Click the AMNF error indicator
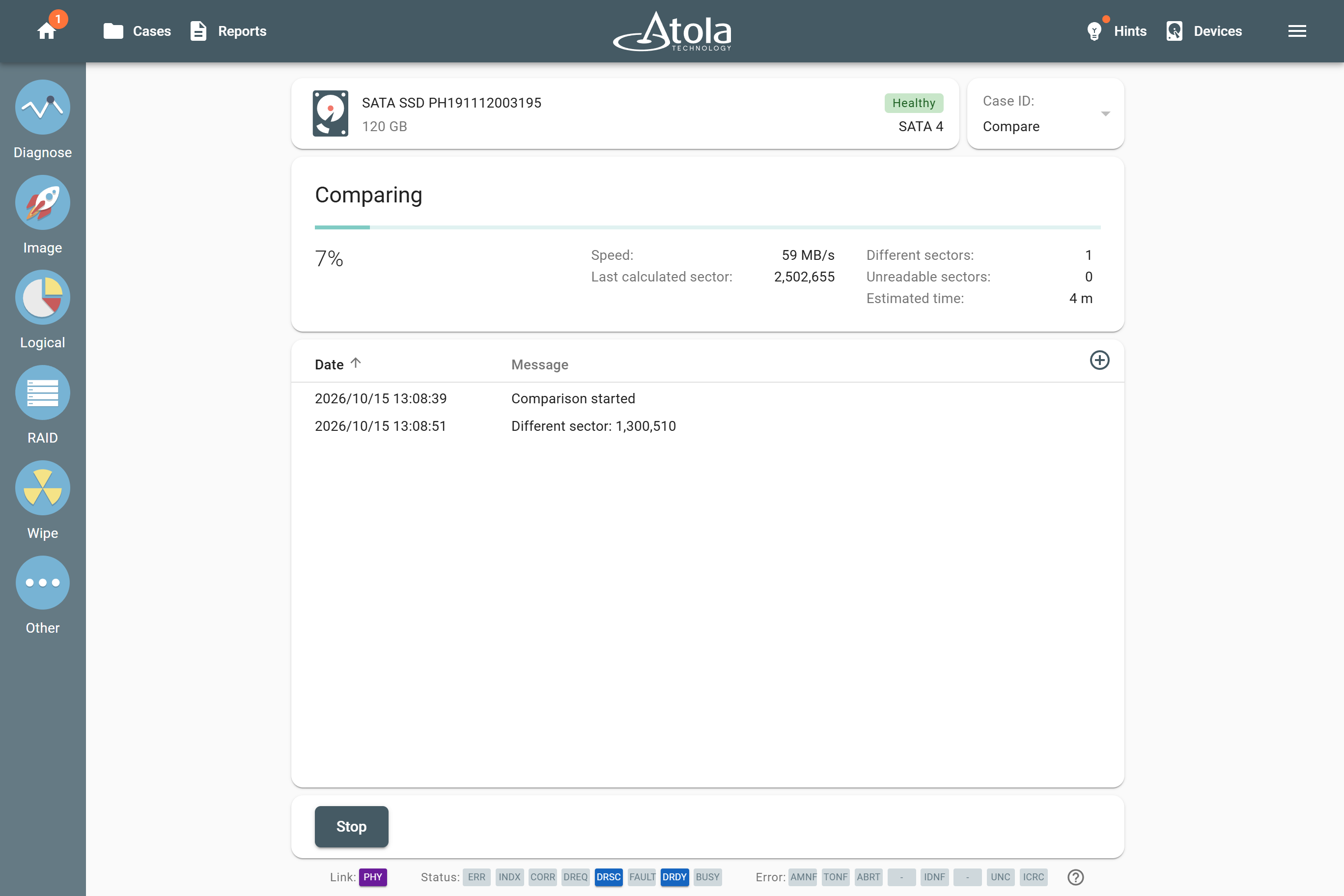Screen dimensions: 1344x896 [803, 876]
